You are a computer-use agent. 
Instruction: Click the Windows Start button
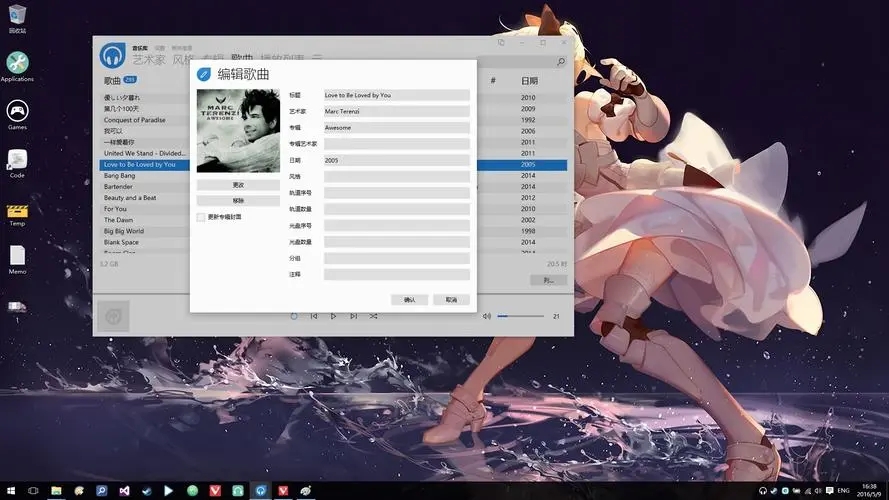[10, 491]
